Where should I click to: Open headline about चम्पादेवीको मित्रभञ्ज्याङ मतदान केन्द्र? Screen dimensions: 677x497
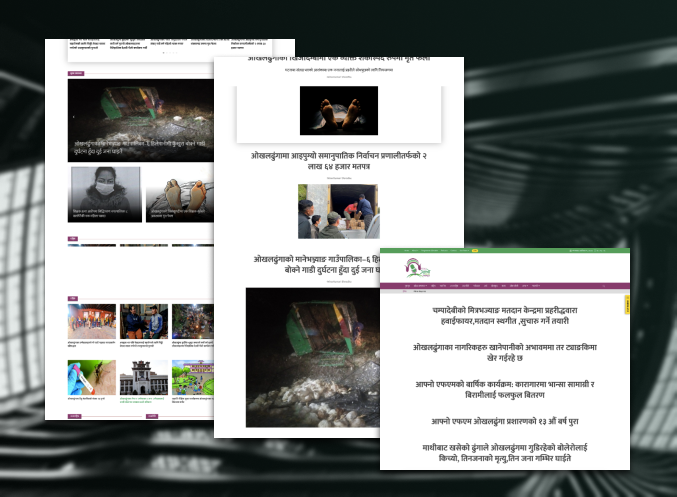[504, 316]
